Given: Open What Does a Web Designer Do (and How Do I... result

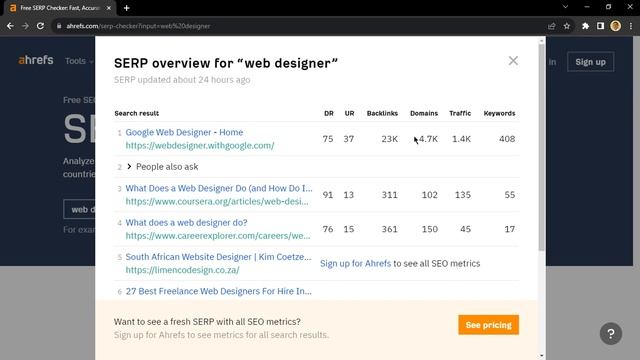Looking at the screenshot, I should coord(219,188).
